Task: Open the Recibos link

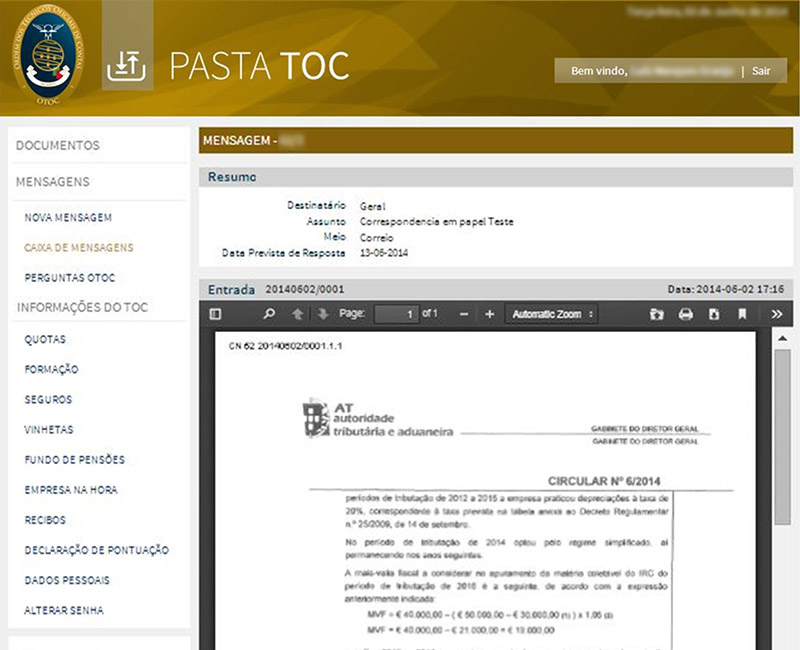Action: 45,520
